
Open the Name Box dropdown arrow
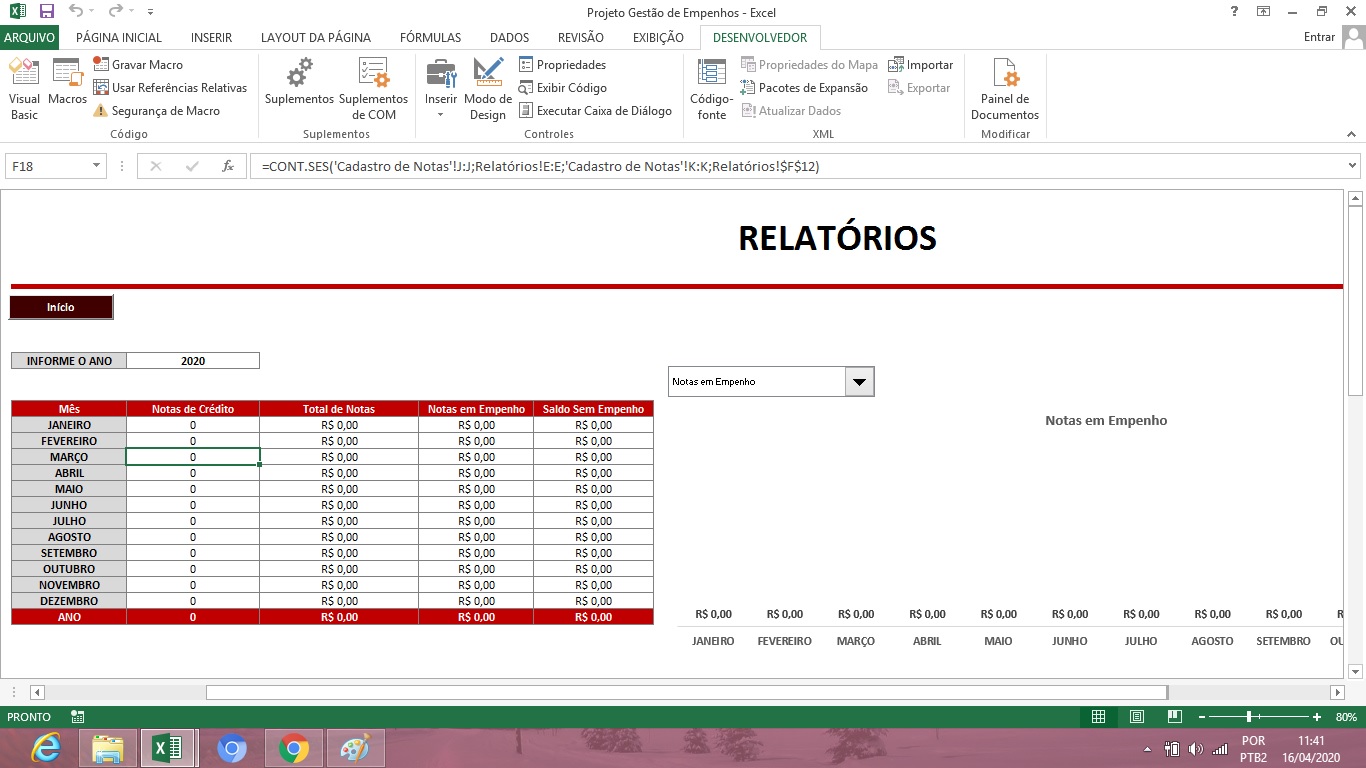(x=97, y=166)
